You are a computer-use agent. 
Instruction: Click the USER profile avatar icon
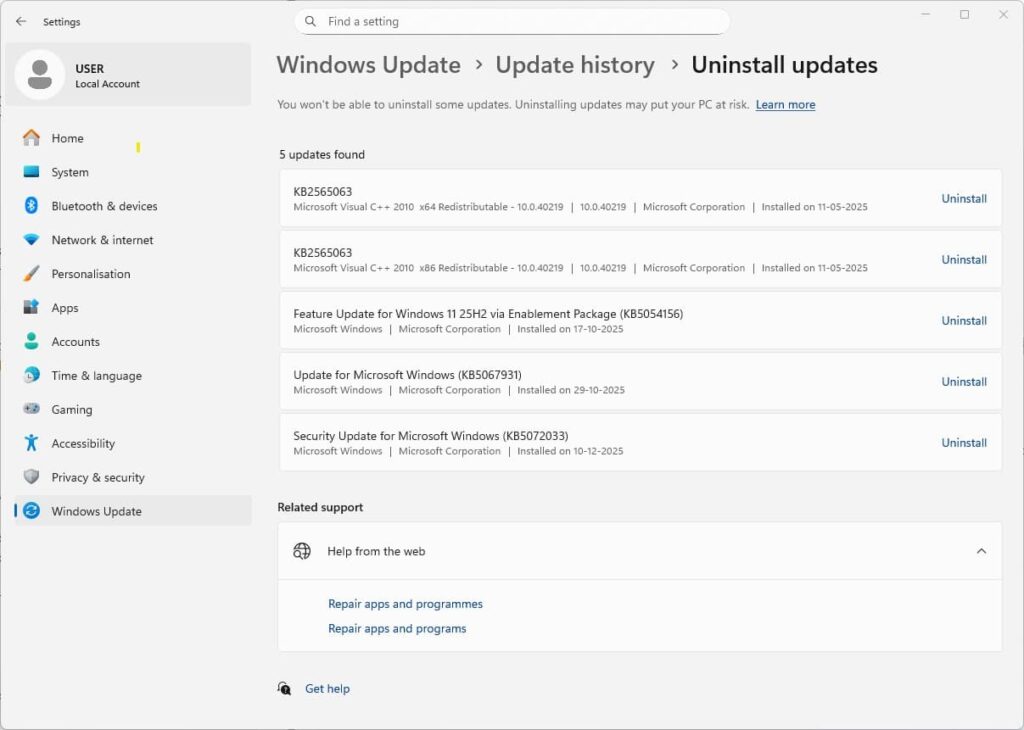40,75
